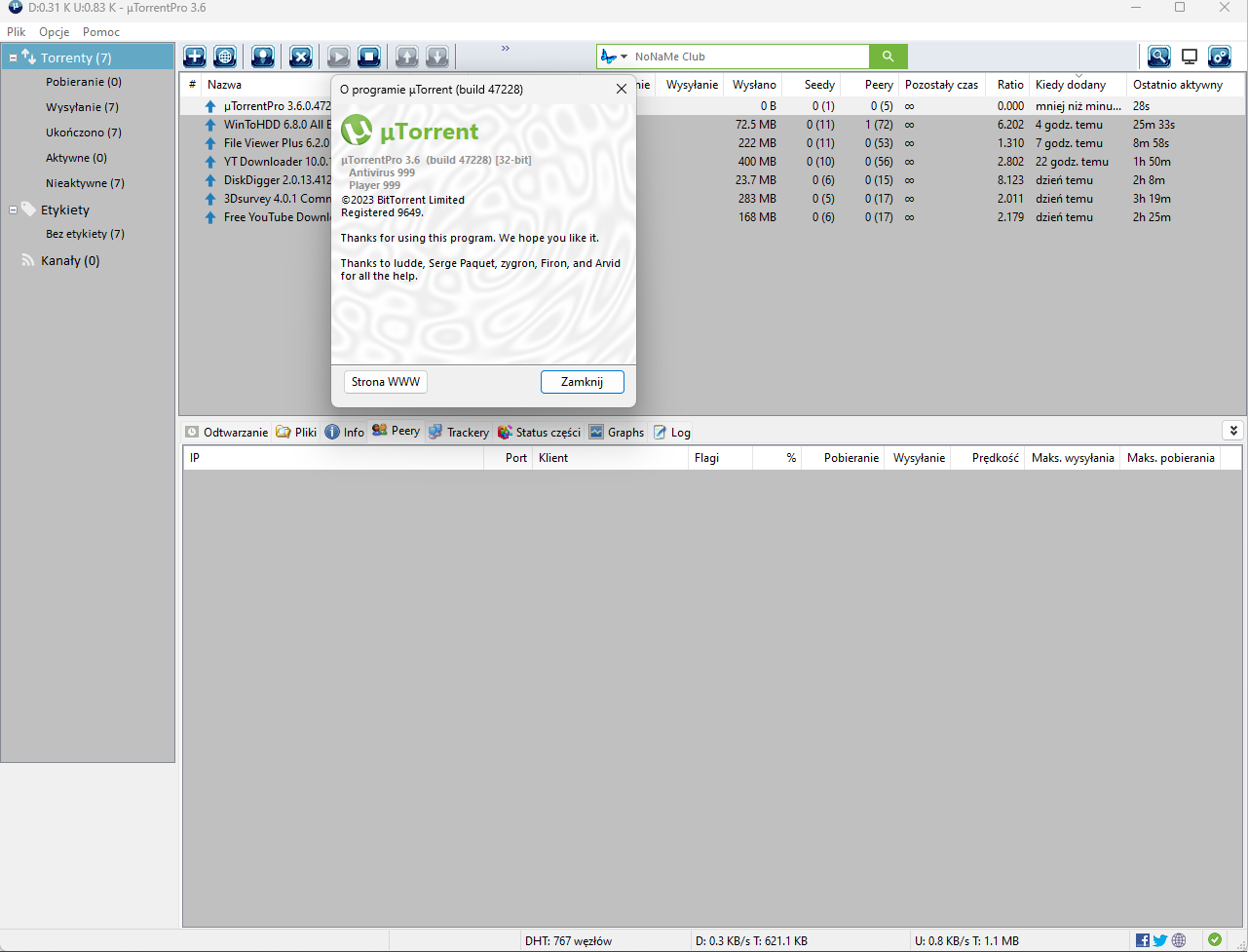Collapse detail pane with double-chevron button
1248x952 pixels.
point(1233,431)
